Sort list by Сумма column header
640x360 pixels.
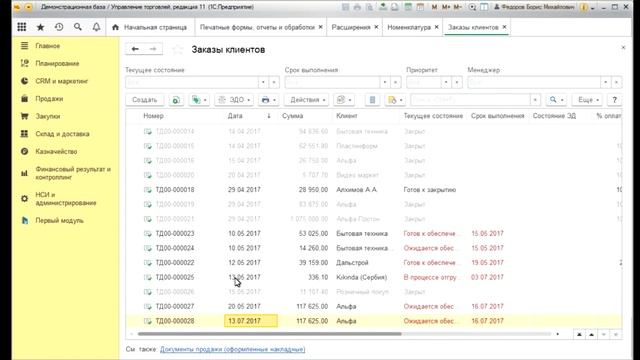click(x=292, y=116)
